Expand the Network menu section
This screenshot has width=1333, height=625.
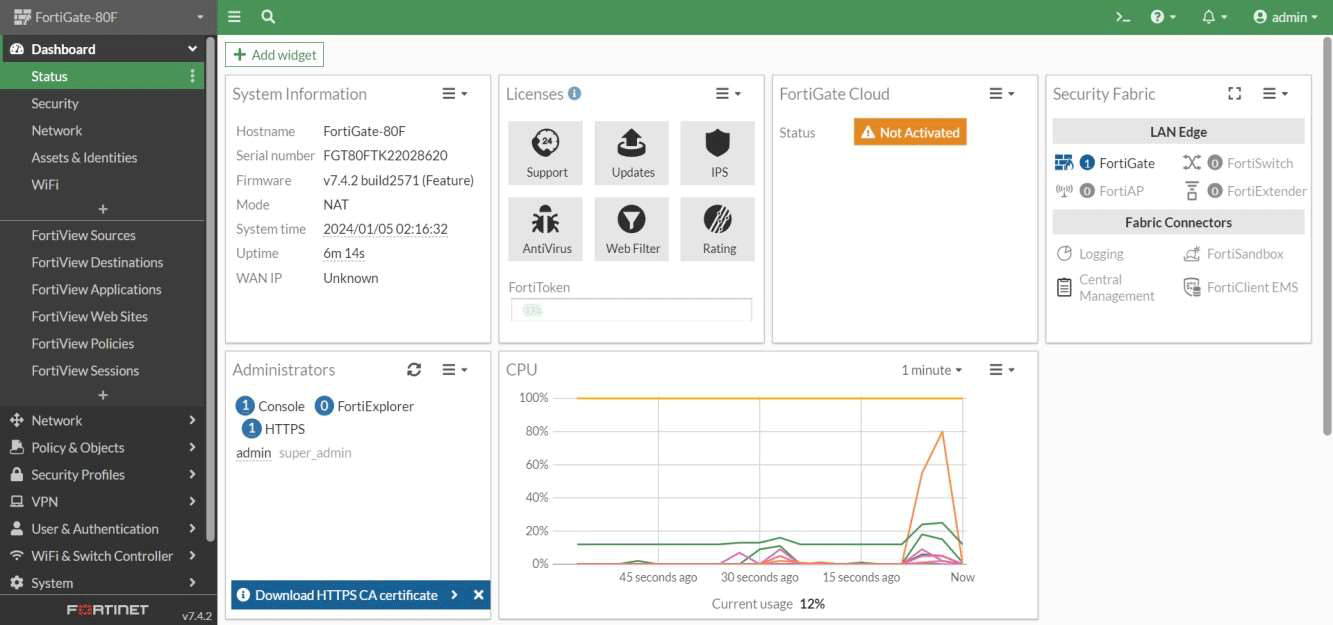pos(102,420)
